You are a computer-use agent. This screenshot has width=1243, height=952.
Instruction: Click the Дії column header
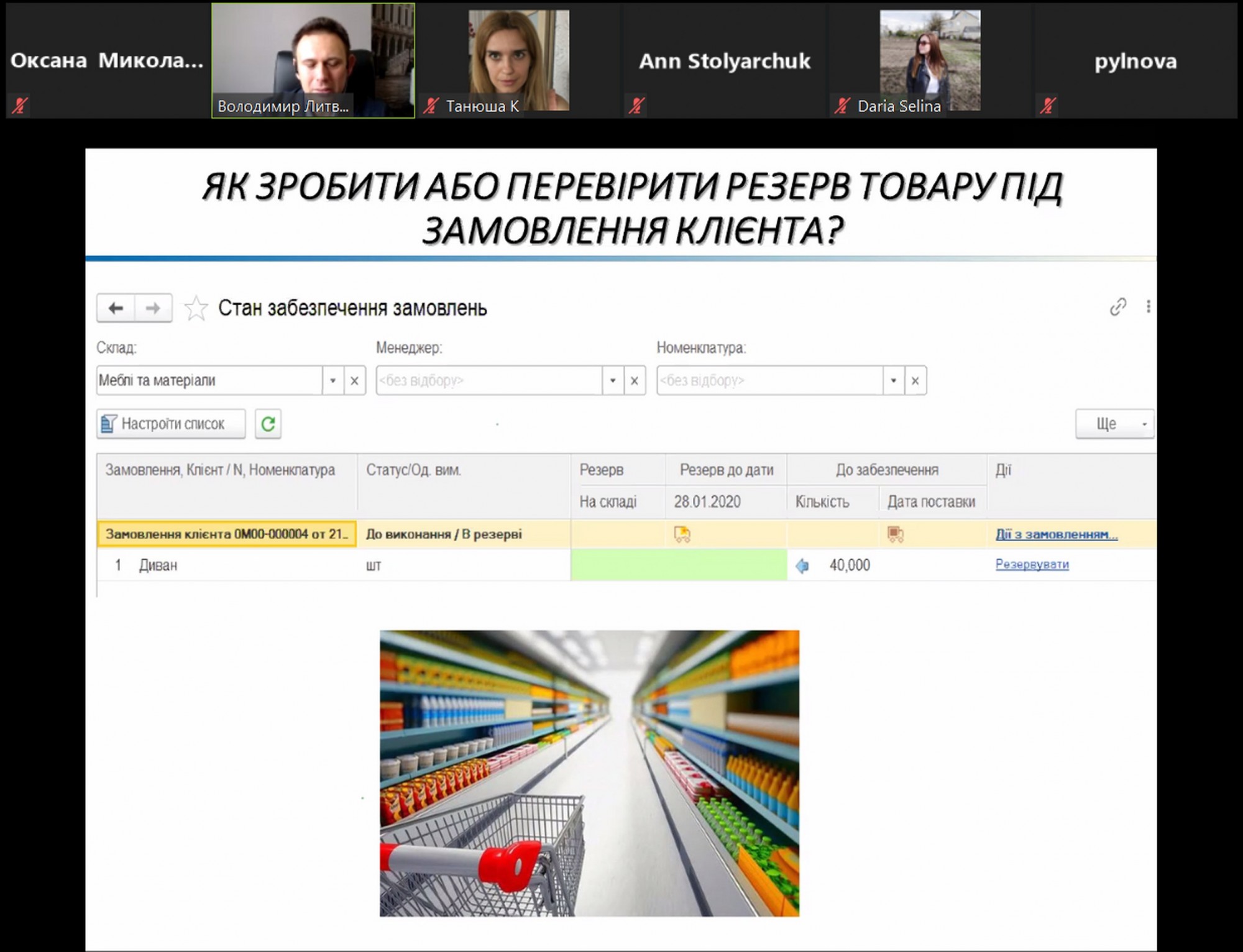(1072, 485)
